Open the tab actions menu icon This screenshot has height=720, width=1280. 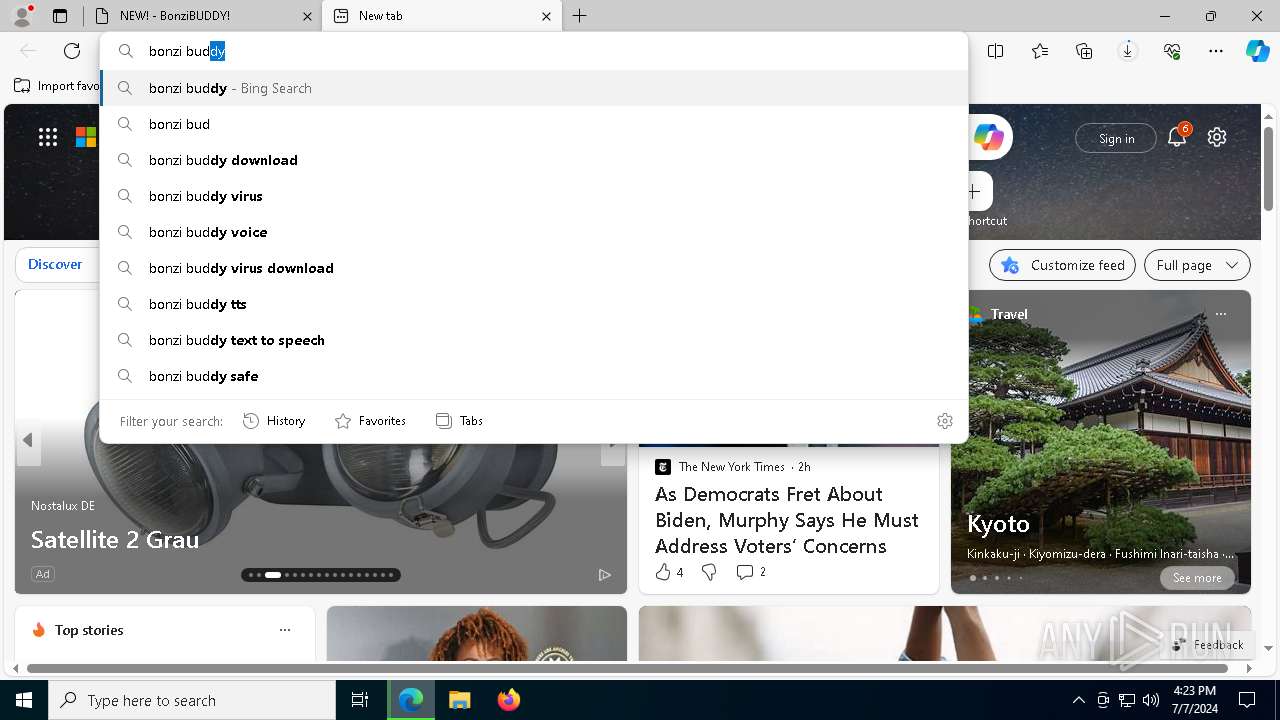60,16
